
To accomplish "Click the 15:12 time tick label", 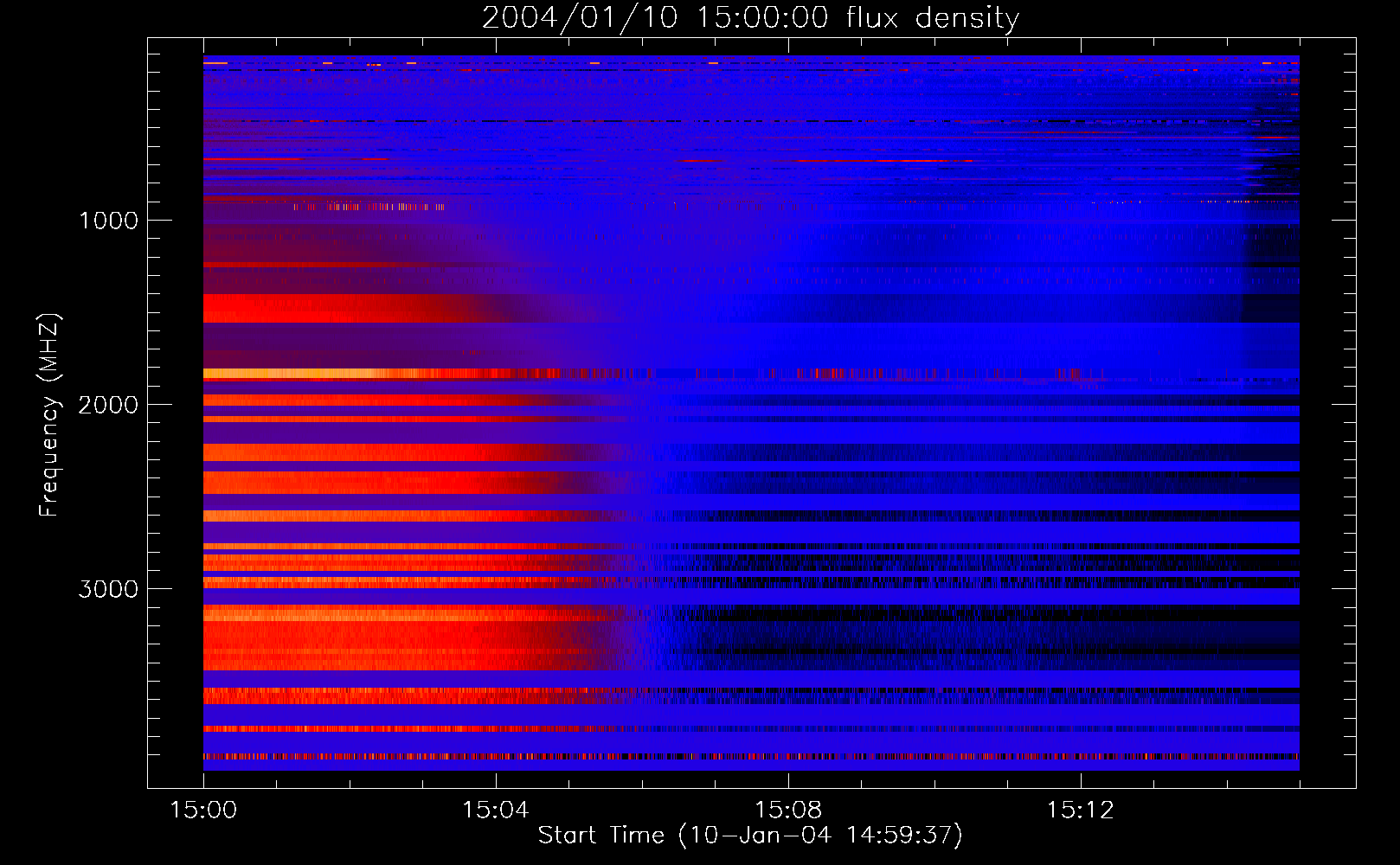I will tap(1081, 811).
